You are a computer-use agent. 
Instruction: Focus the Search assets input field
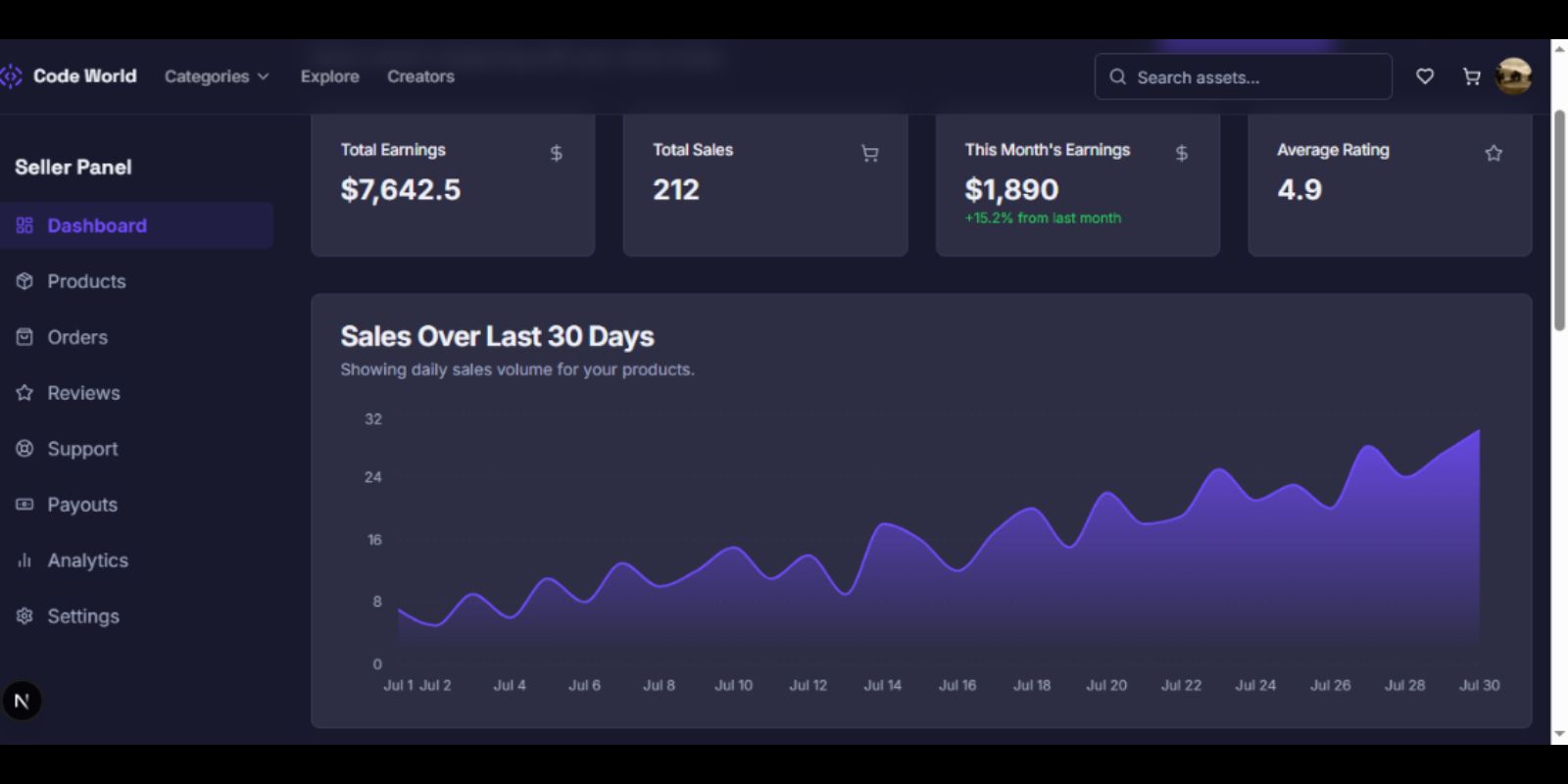[x=1254, y=77]
